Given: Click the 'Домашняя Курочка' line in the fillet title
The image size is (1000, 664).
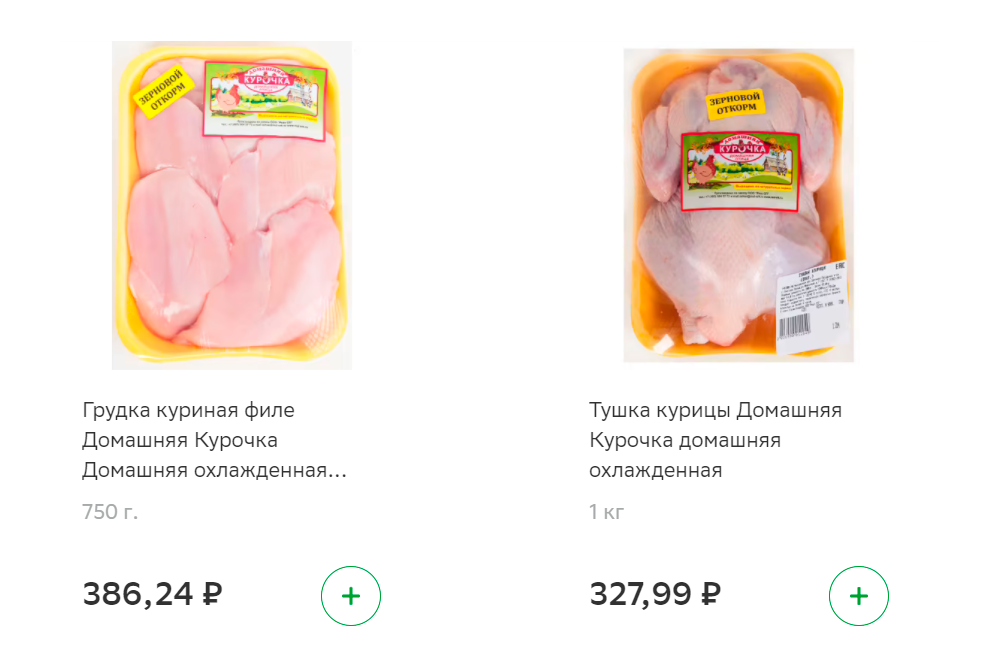Looking at the screenshot, I should [x=180, y=440].
